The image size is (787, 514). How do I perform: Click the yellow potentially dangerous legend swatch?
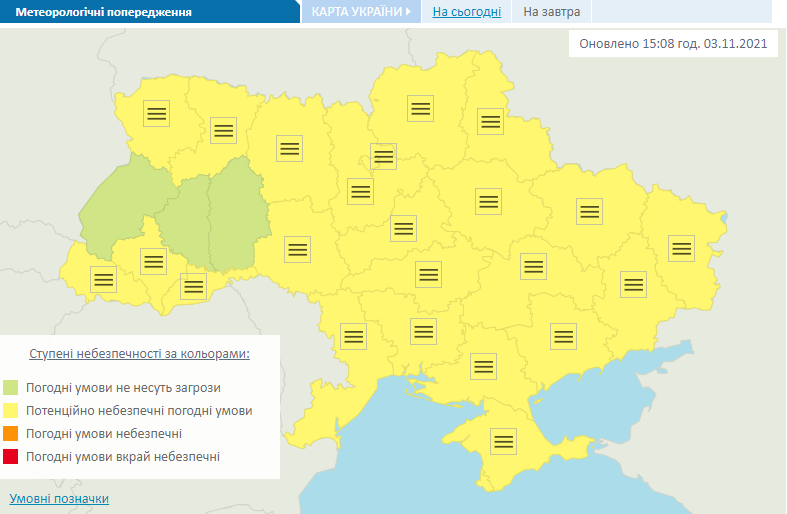click(11, 411)
